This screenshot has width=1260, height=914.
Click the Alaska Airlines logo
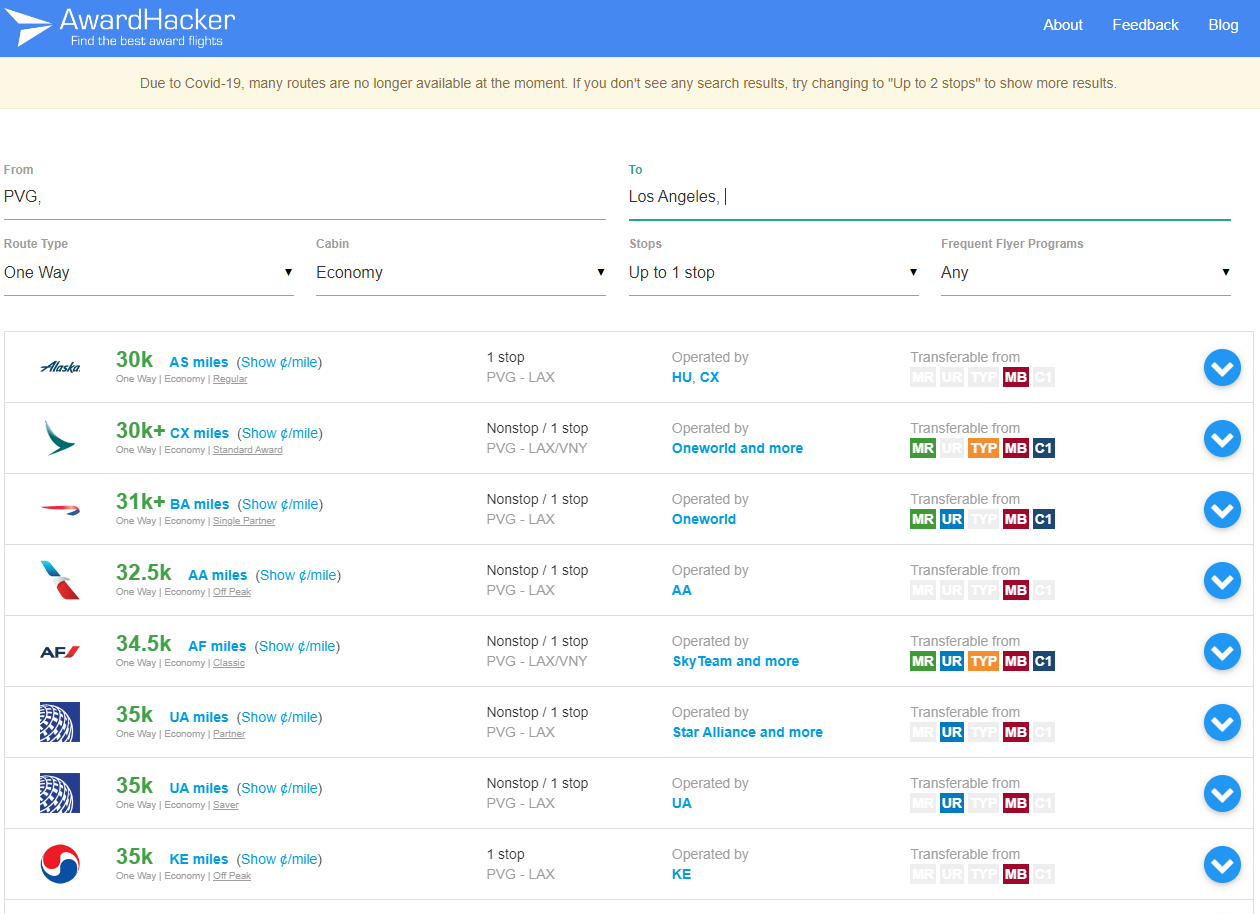pyautogui.click(x=60, y=367)
